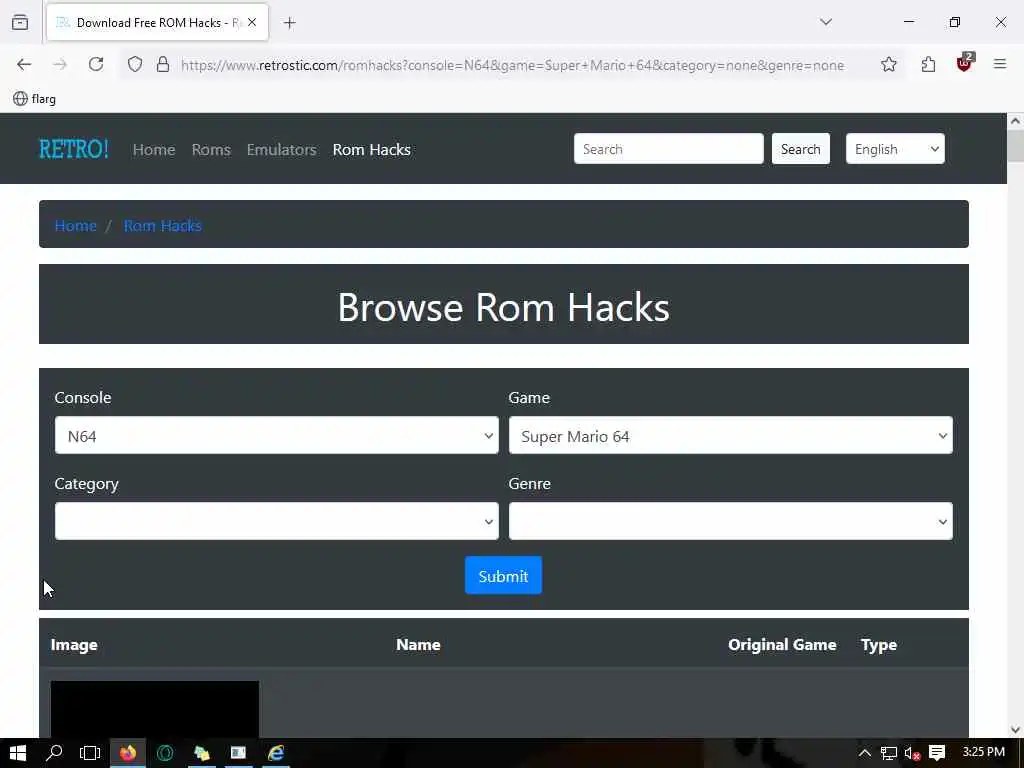Open the Console dropdown showing N64
Image resolution: width=1024 pixels, height=768 pixels.
coord(277,436)
